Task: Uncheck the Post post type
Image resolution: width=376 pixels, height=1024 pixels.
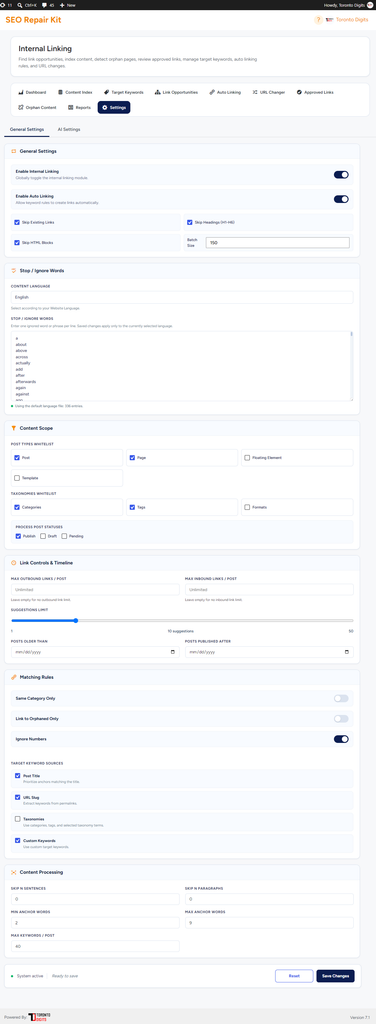Action: tap(17, 458)
